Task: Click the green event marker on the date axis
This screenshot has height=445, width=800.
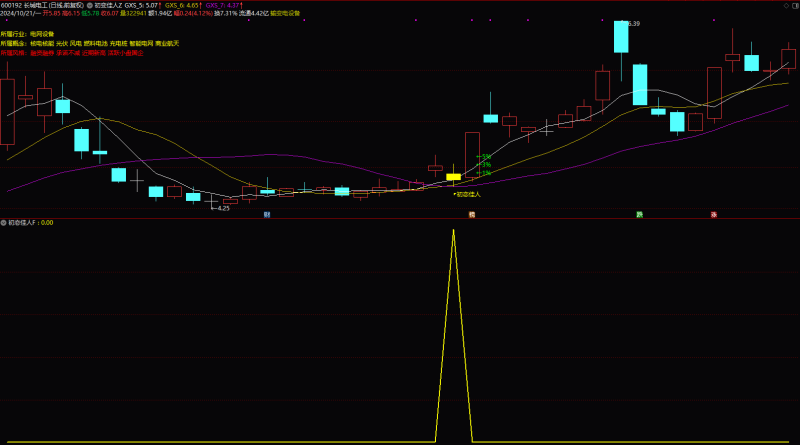Action: pyautogui.click(x=639, y=215)
